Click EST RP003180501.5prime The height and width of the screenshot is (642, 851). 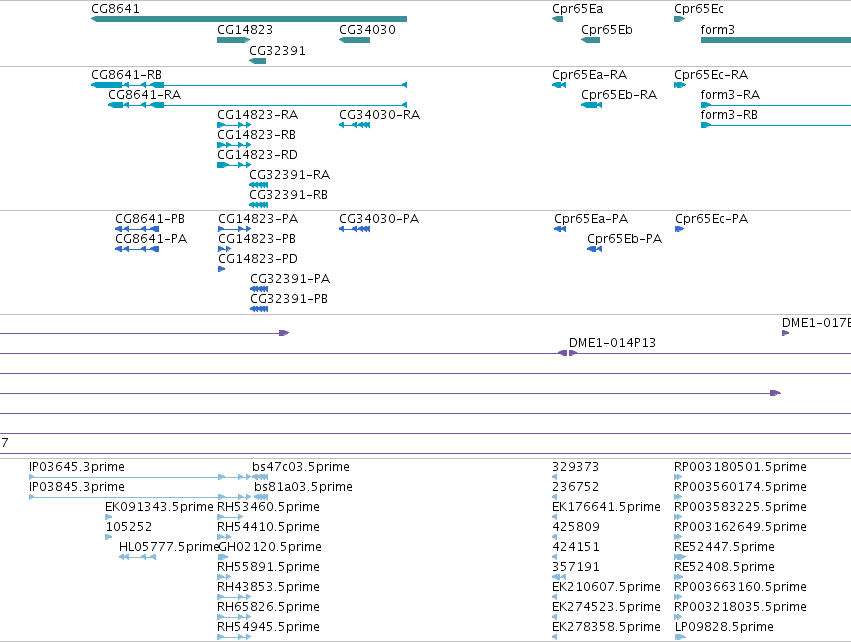pyautogui.click(x=678, y=477)
